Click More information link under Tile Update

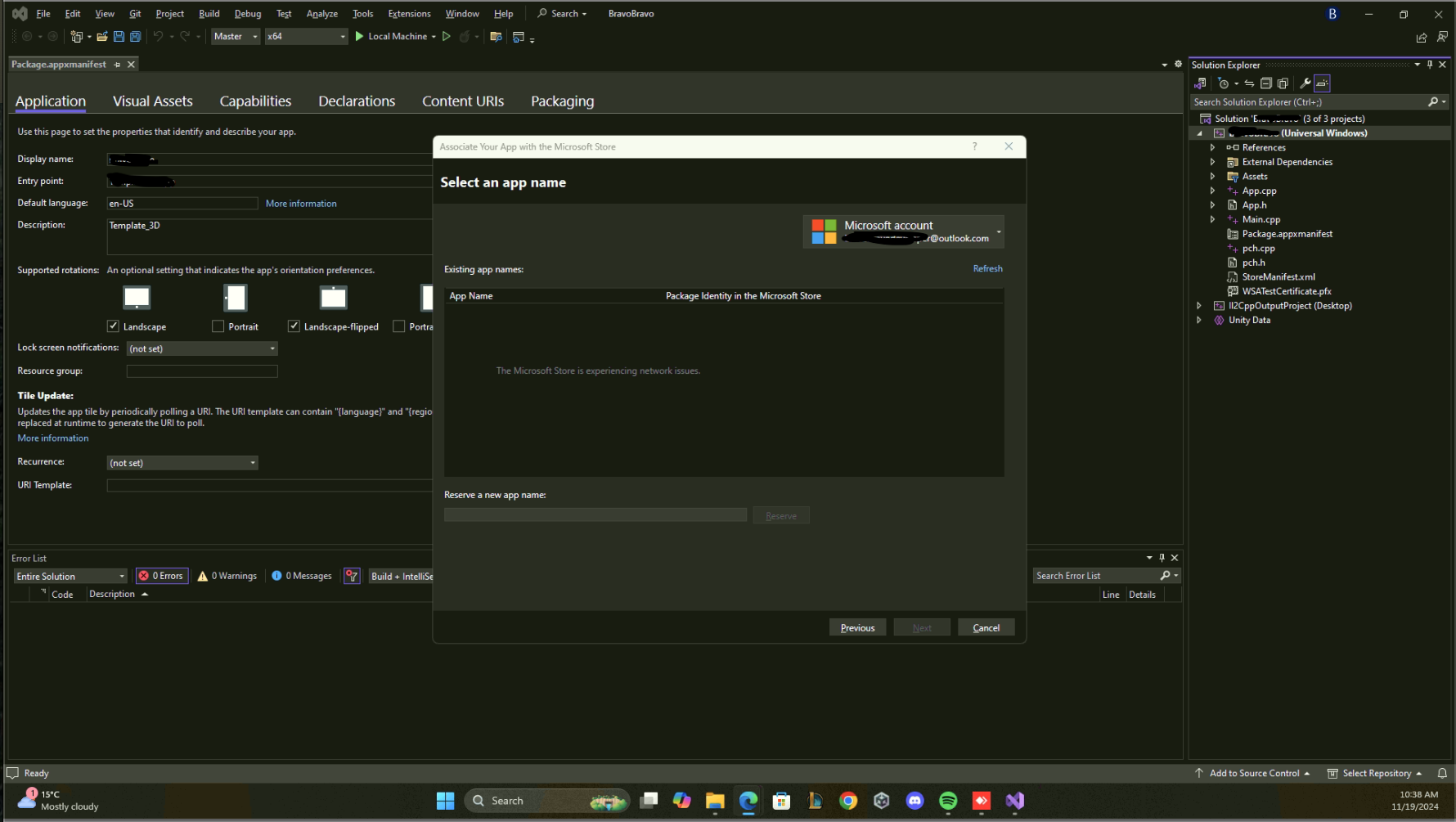(53, 438)
